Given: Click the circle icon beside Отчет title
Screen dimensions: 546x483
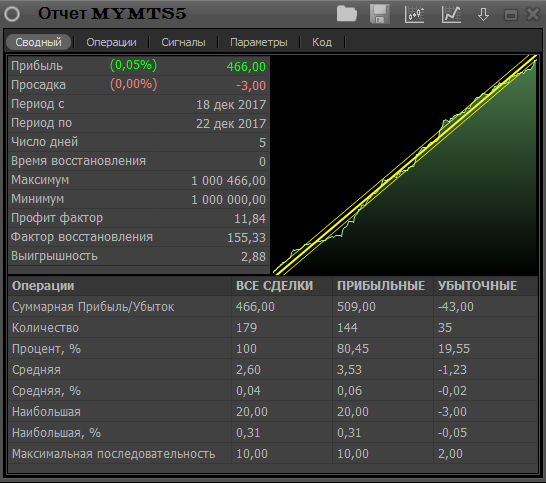Looking at the screenshot, I should point(12,14).
